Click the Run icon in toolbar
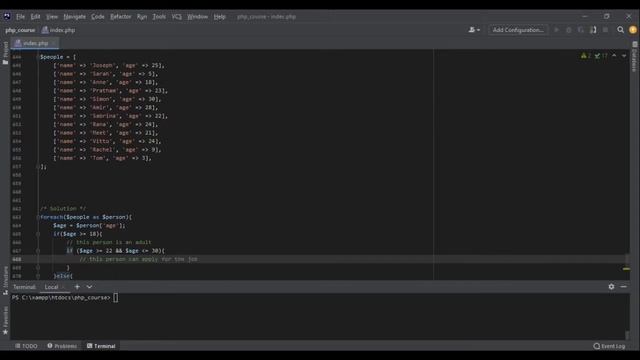Screen dimensions: 640x360 556,30
